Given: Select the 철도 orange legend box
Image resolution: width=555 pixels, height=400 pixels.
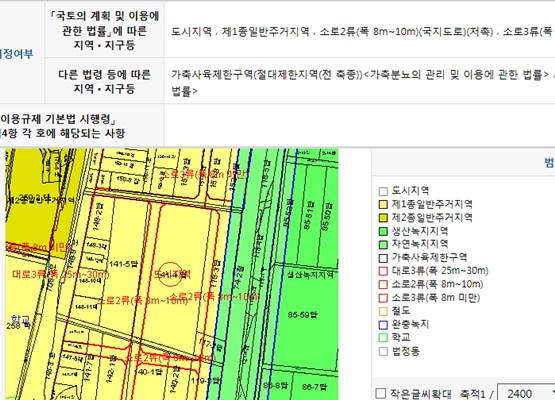Looking at the screenshot, I should point(383,312).
